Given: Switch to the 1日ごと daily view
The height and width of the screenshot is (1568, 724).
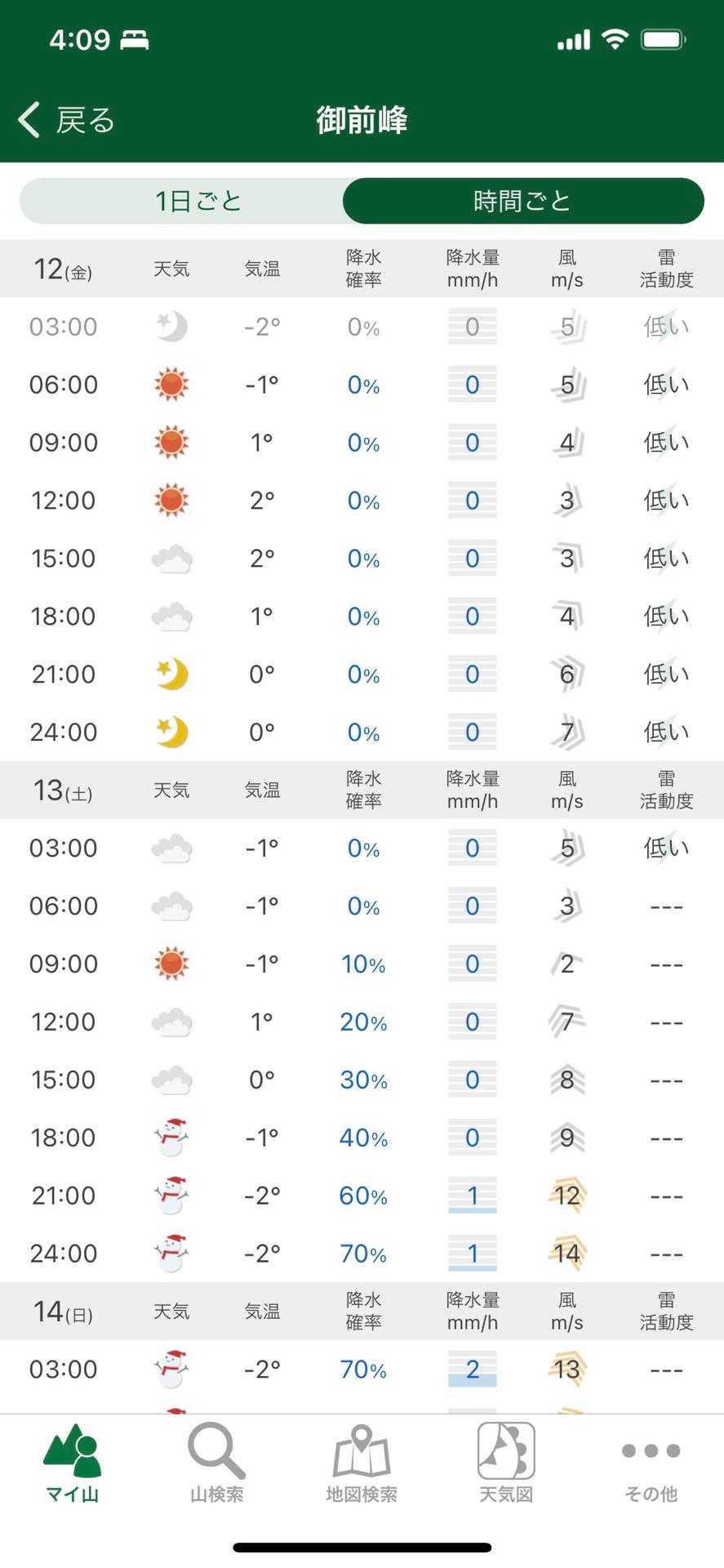Looking at the screenshot, I should (198, 201).
